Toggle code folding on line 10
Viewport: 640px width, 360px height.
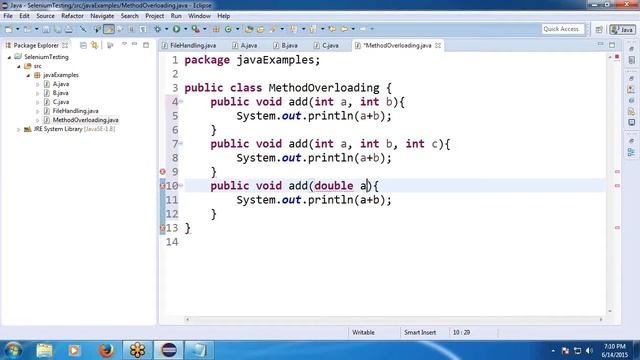pos(181,185)
